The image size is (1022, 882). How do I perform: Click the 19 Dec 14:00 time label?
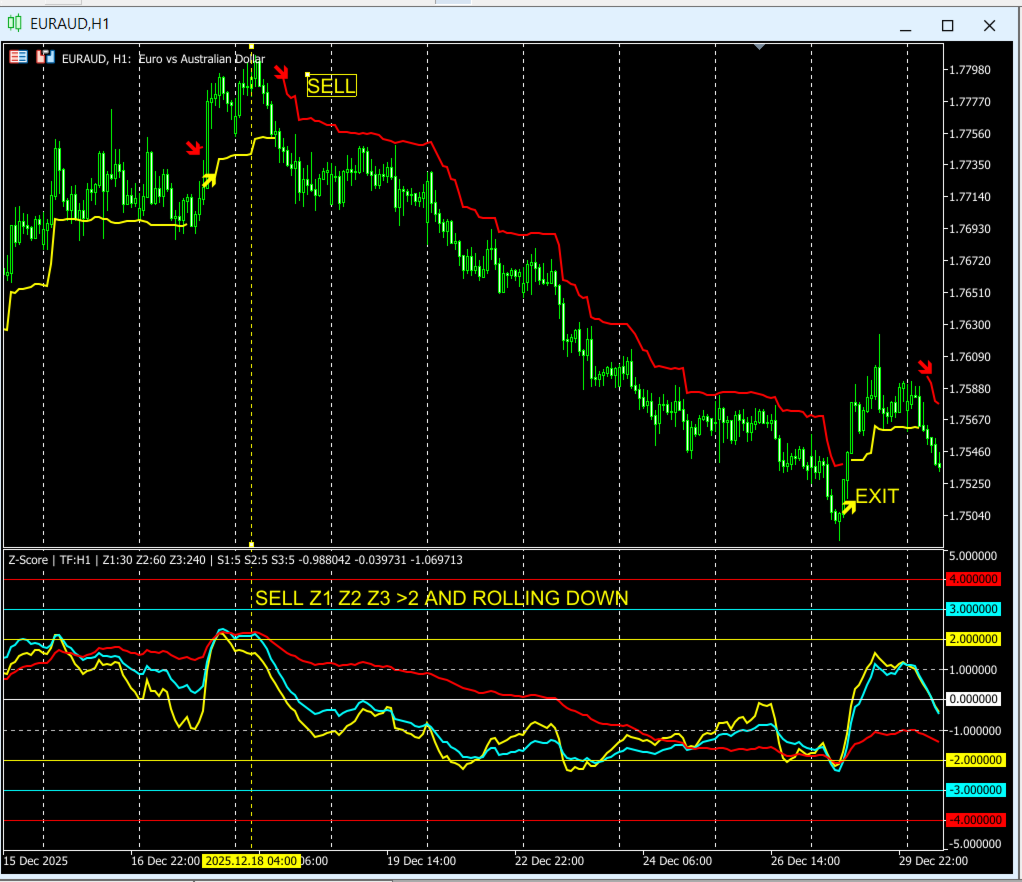coord(422,861)
